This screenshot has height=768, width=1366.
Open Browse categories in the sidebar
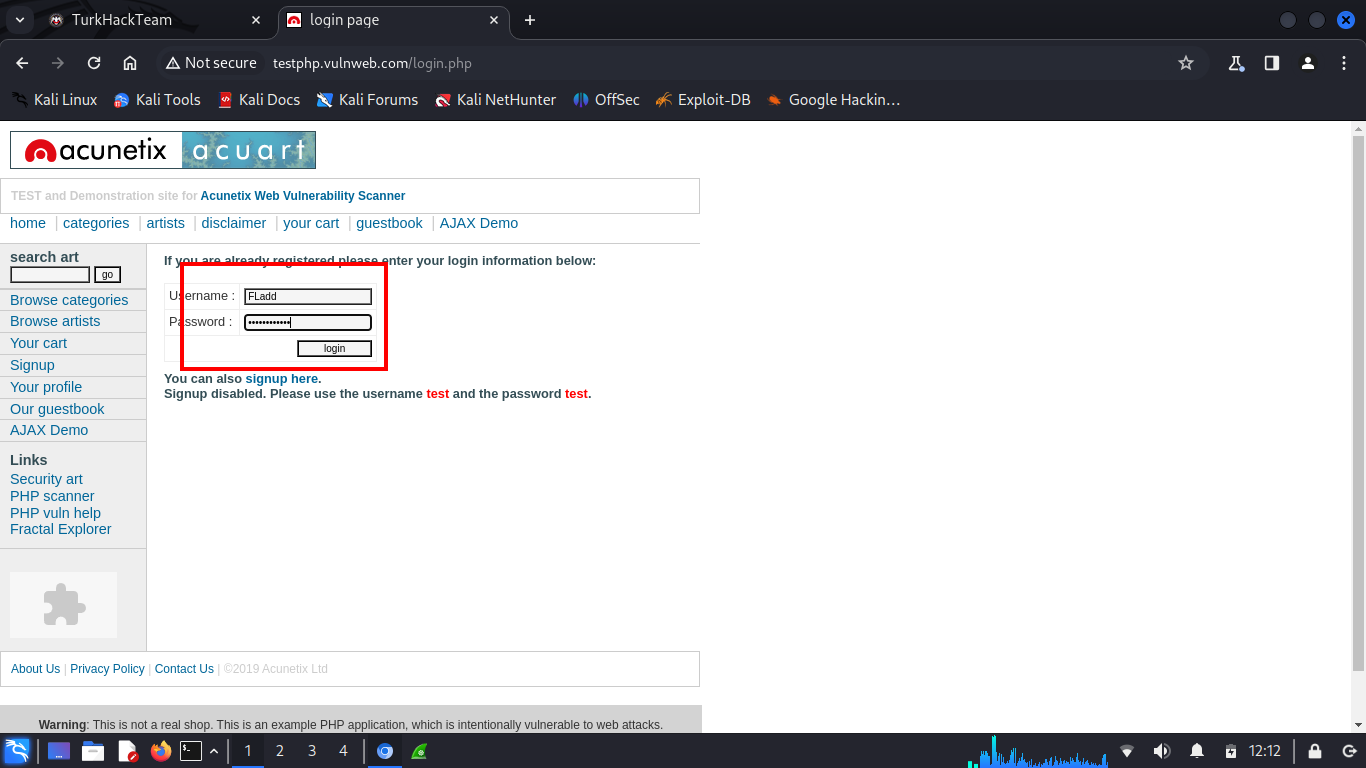(x=69, y=300)
